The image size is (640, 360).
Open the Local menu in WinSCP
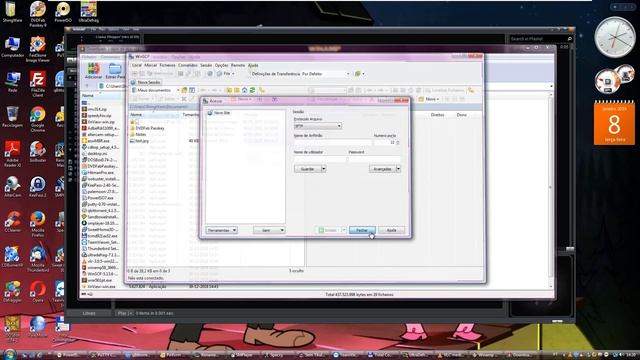[x=137, y=65]
